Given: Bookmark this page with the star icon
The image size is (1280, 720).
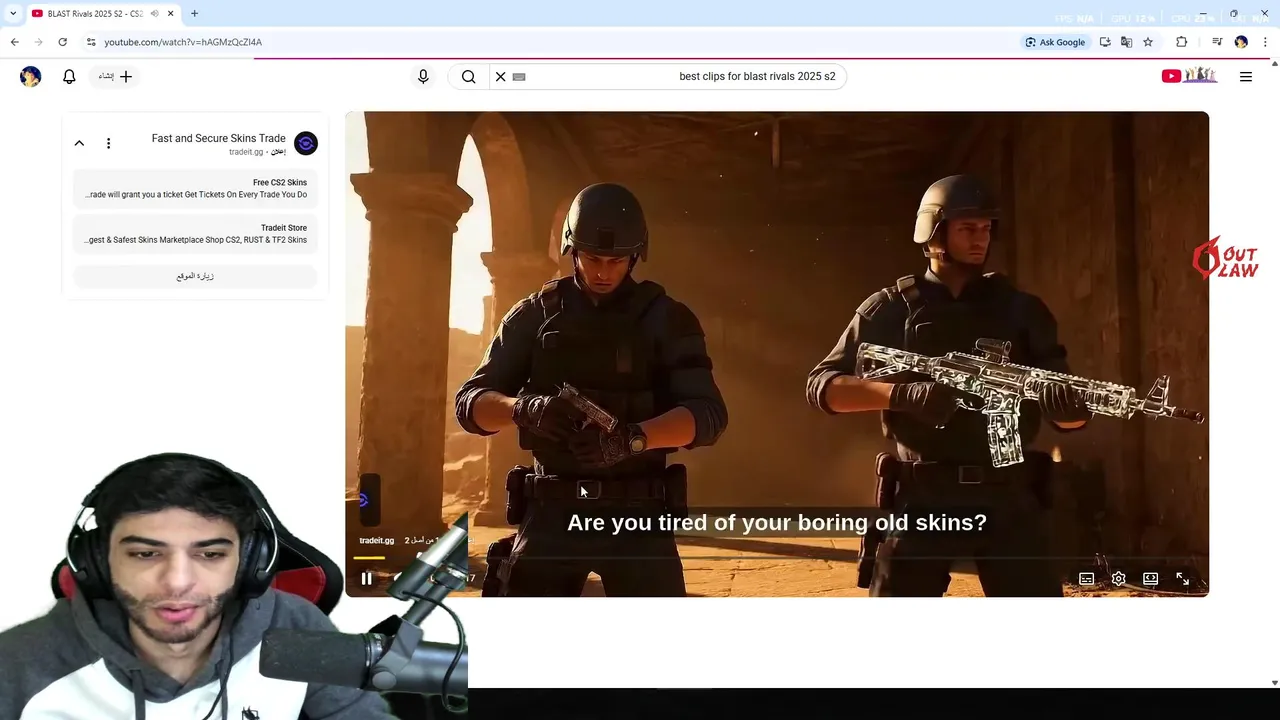Looking at the screenshot, I should [1148, 42].
